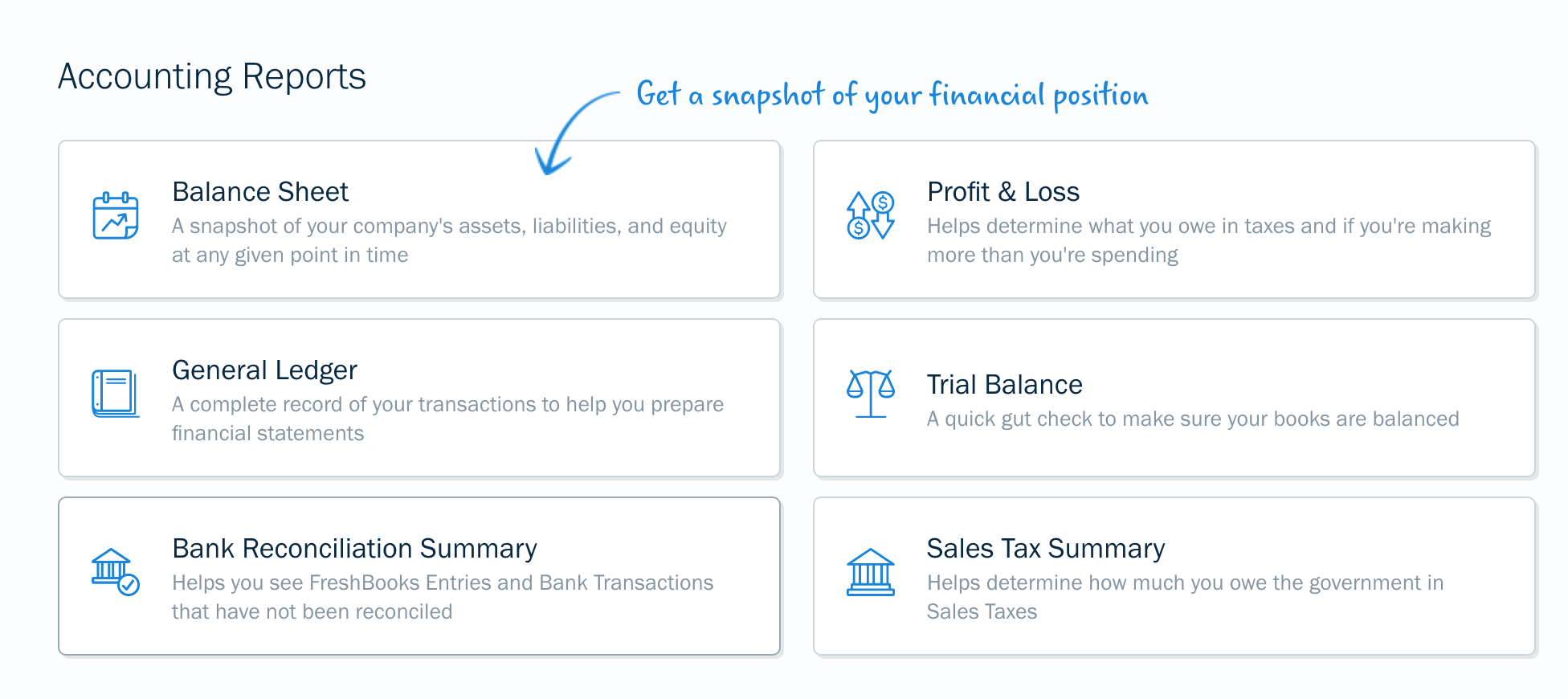Open the Sales Tax Summary report
The width and height of the screenshot is (1568, 699).
(1174, 576)
